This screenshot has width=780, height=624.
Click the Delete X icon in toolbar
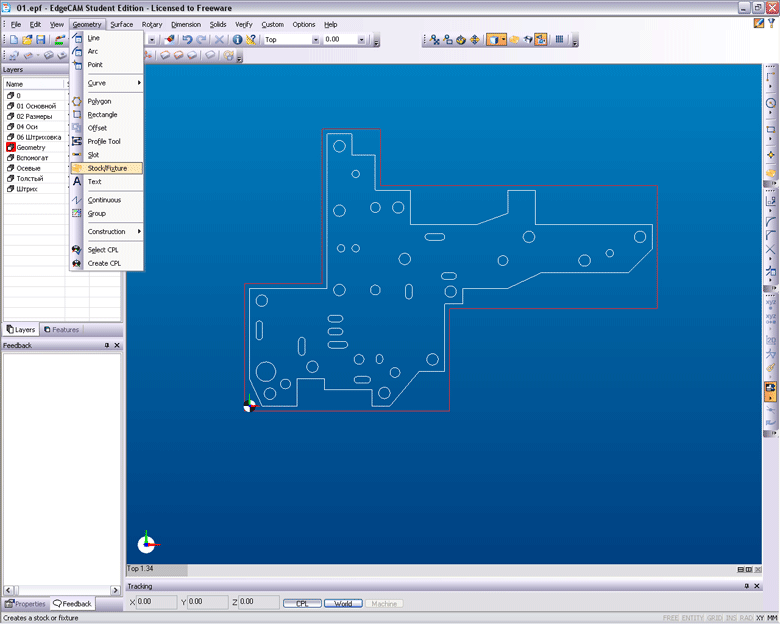[219, 40]
